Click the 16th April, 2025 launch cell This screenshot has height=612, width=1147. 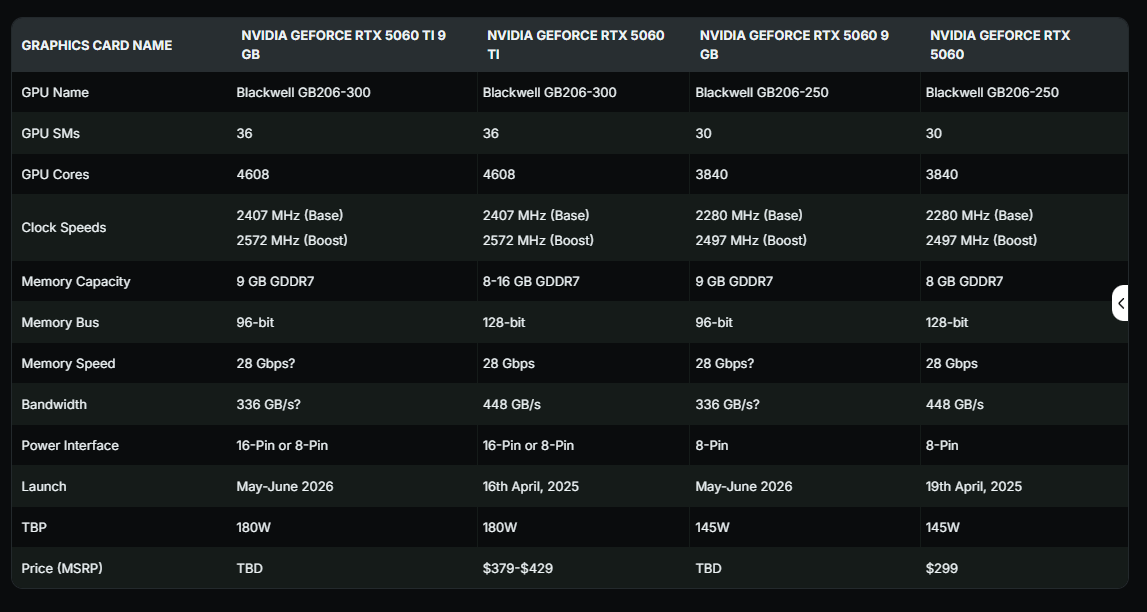tap(531, 486)
